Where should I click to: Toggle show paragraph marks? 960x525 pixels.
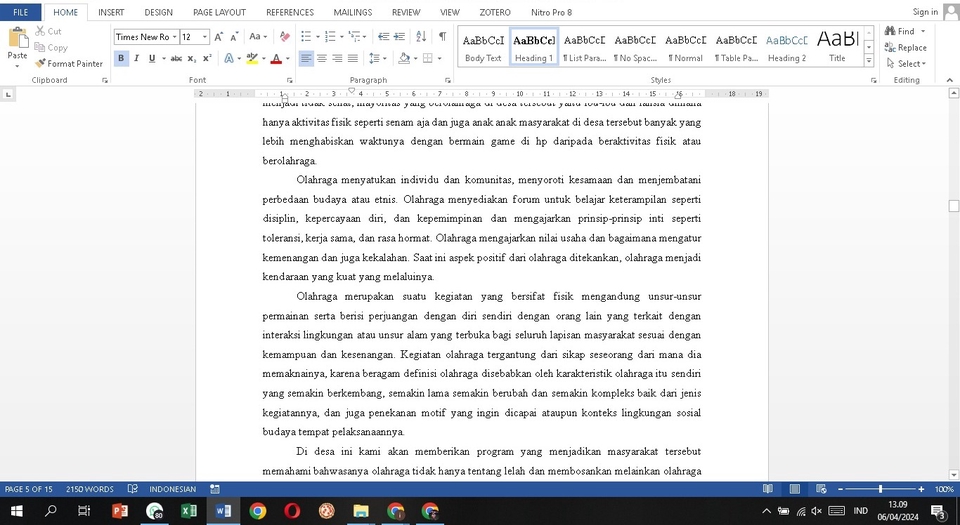[442, 37]
